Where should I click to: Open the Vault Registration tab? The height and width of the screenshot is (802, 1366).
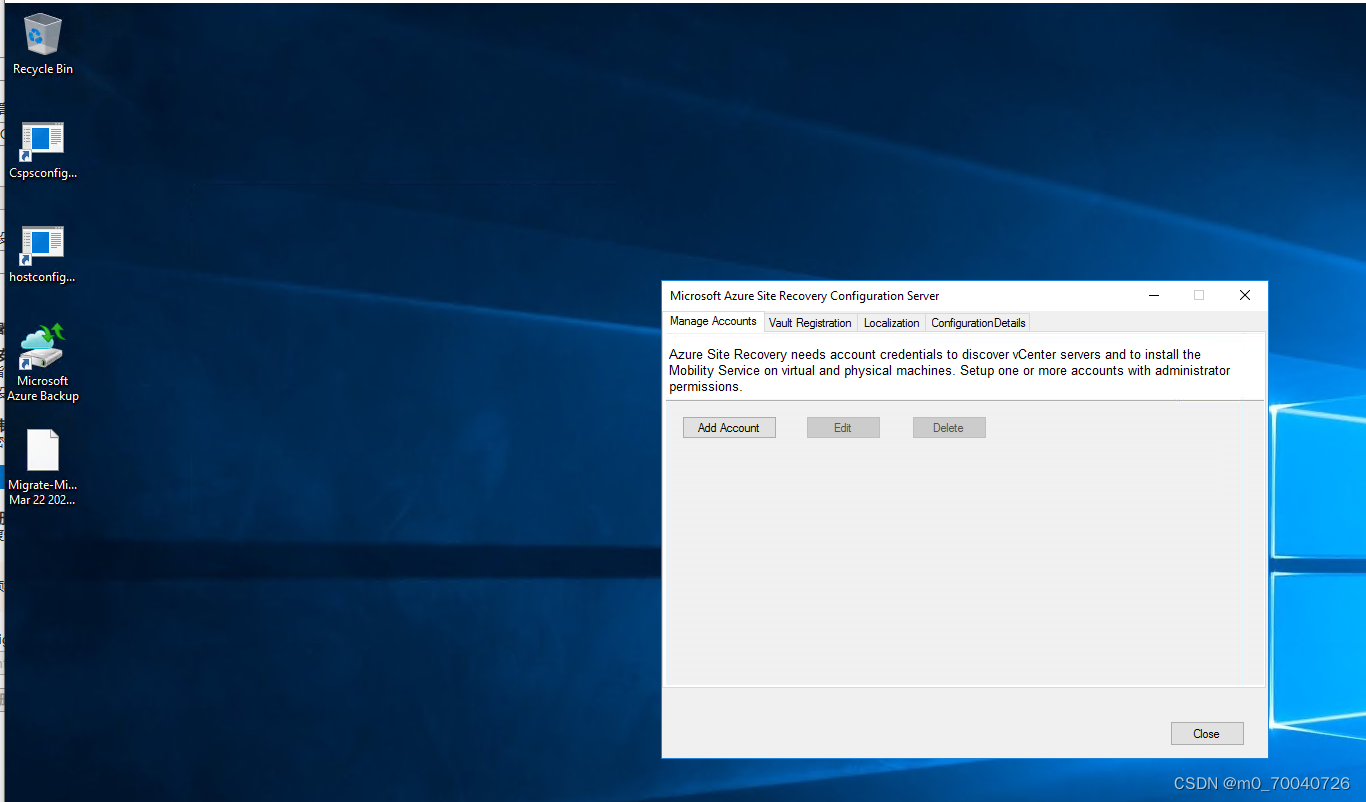pyautogui.click(x=810, y=323)
